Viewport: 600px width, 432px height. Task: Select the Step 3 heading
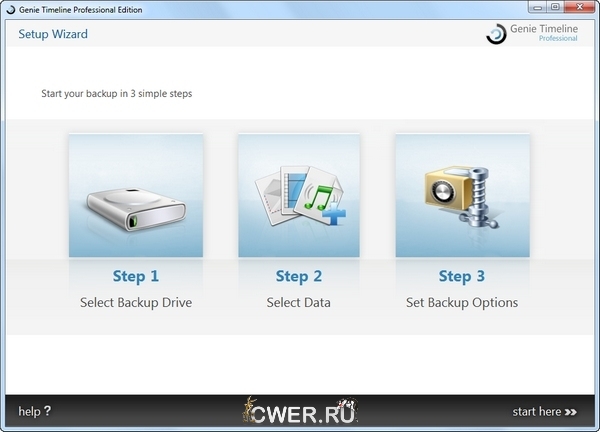click(x=461, y=276)
